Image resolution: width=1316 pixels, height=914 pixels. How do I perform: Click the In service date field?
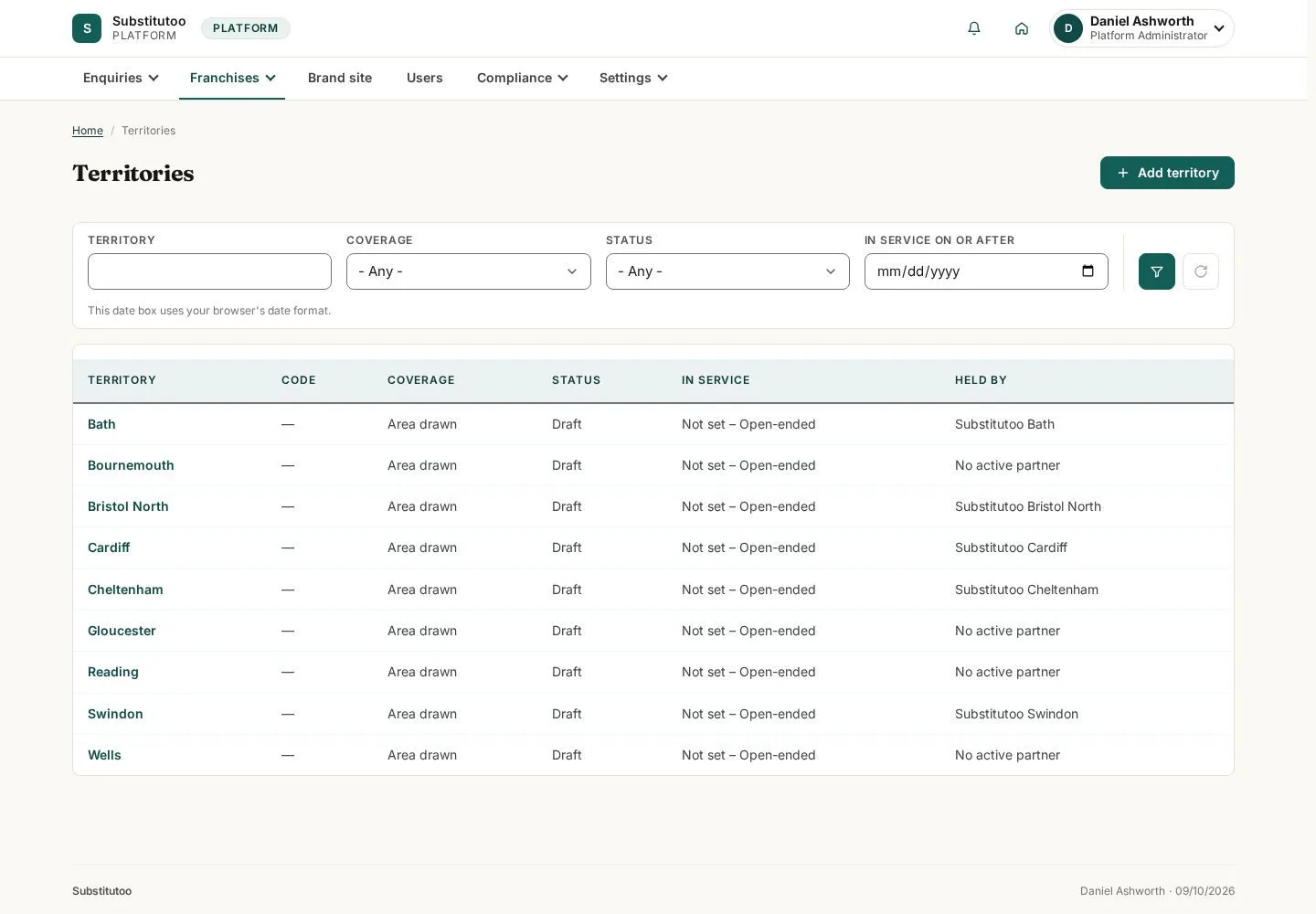coord(986,271)
